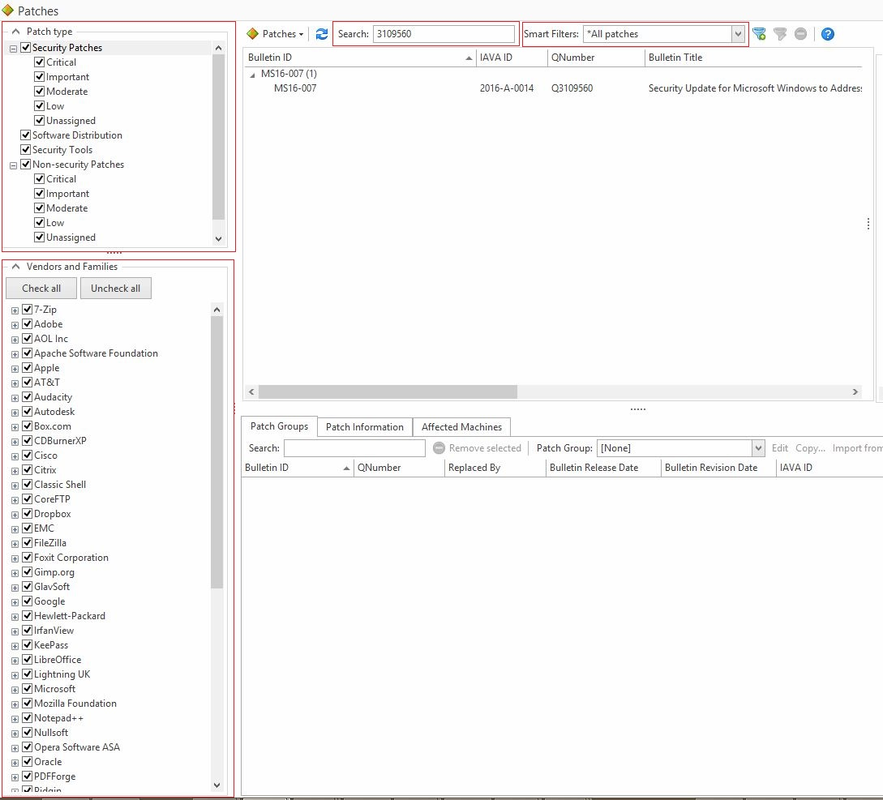Screen dimensions: 883x800
Task: Open the Smart Filters dropdown
Action: click(738, 34)
